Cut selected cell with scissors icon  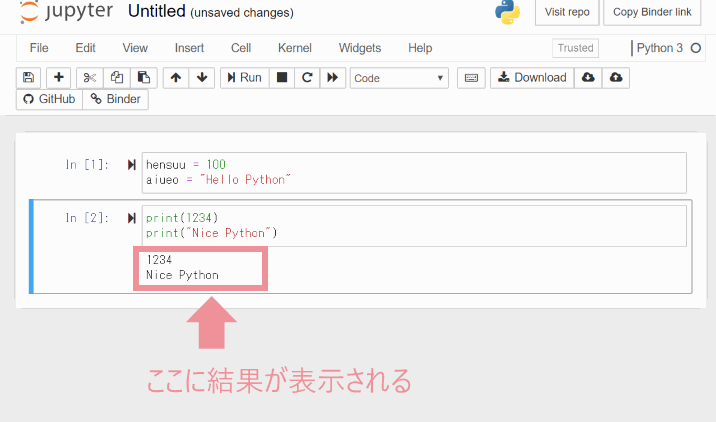89,78
